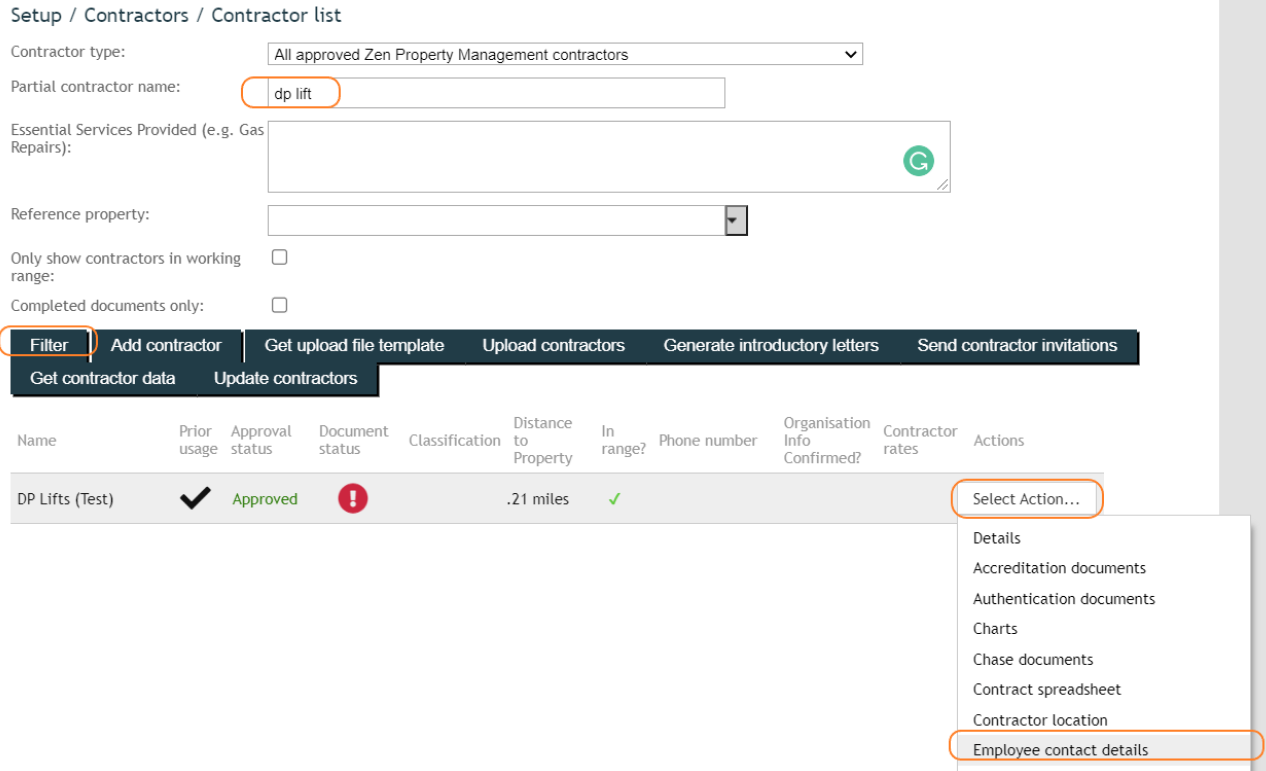Open 'Contractor location' from action list
Image resolution: width=1266 pixels, height=771 pixels.
point(1040,720)
